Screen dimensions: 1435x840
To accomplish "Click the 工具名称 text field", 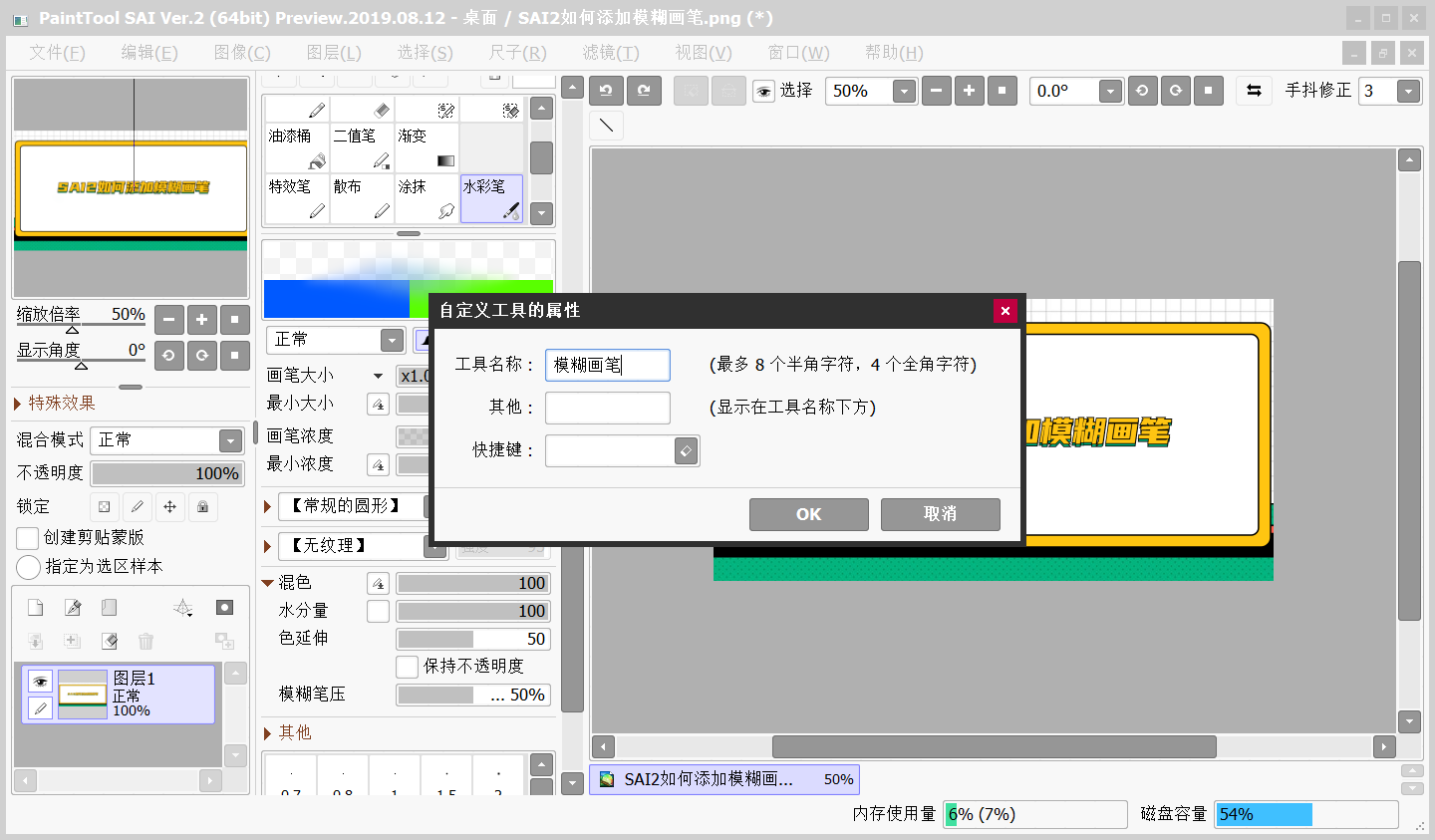I will (x=608, y=365).
